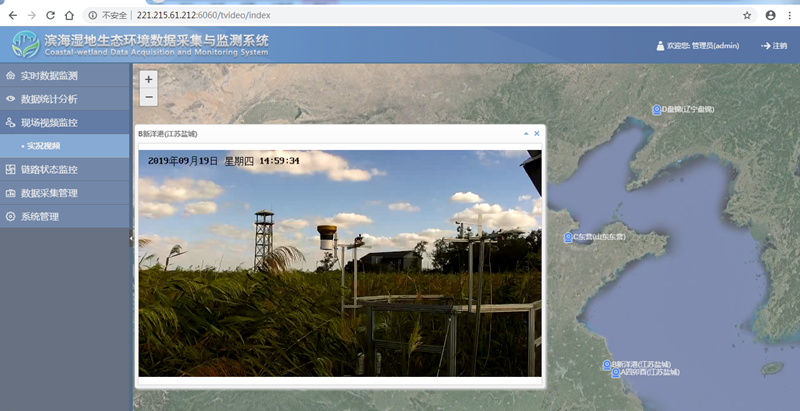Screen dimensions: 800x411
Task: Open the 数据采集管理 menu
Action: point(63,193)
